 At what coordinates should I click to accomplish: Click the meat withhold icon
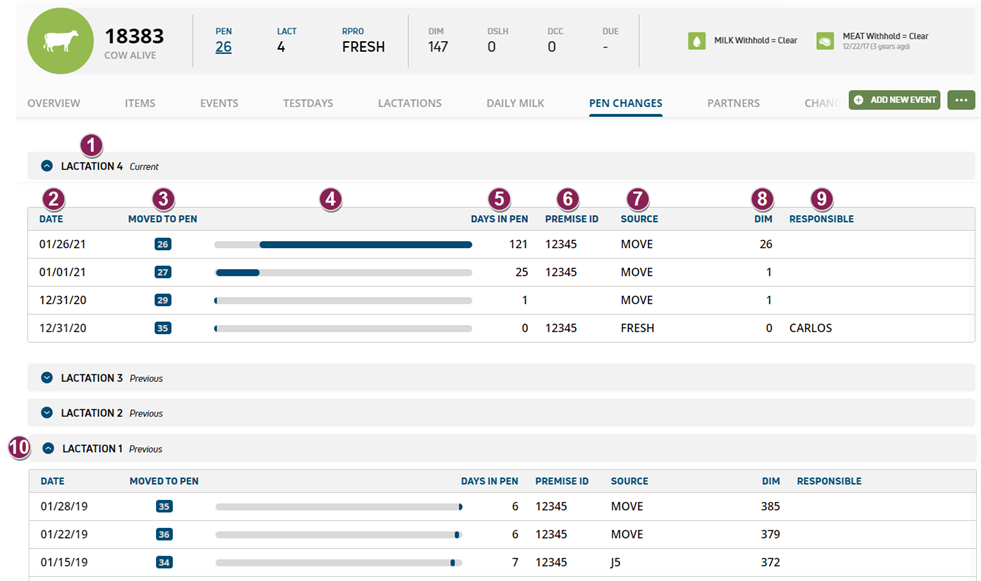(x=825, y=41)
